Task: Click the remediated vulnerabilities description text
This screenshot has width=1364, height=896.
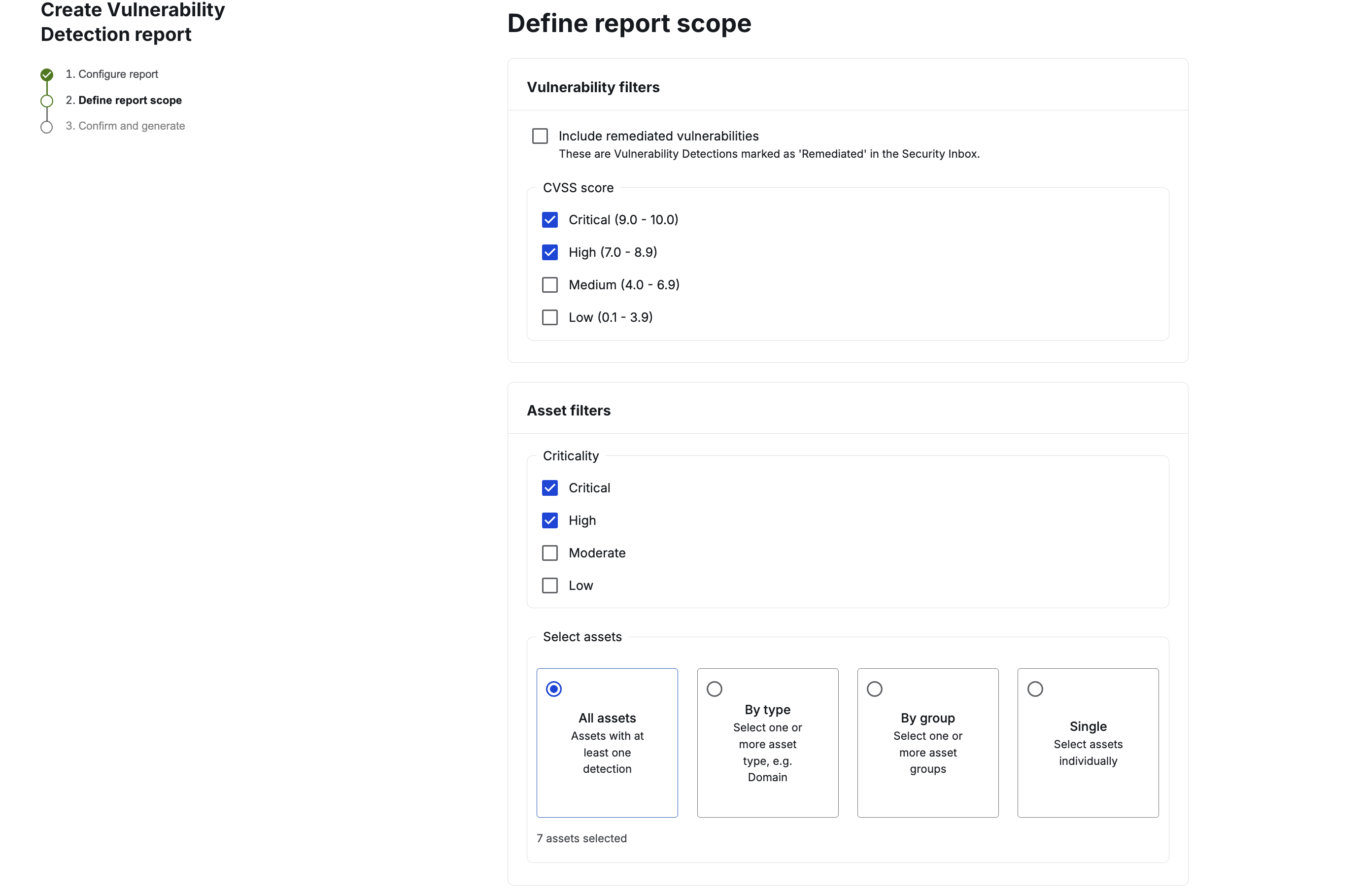Action: click(769, 154)
